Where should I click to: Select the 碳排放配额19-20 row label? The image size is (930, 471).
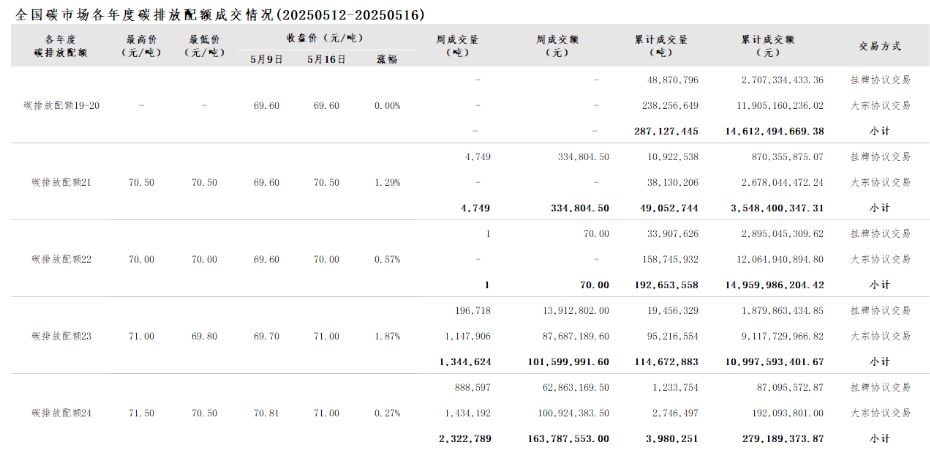(62, 106)
